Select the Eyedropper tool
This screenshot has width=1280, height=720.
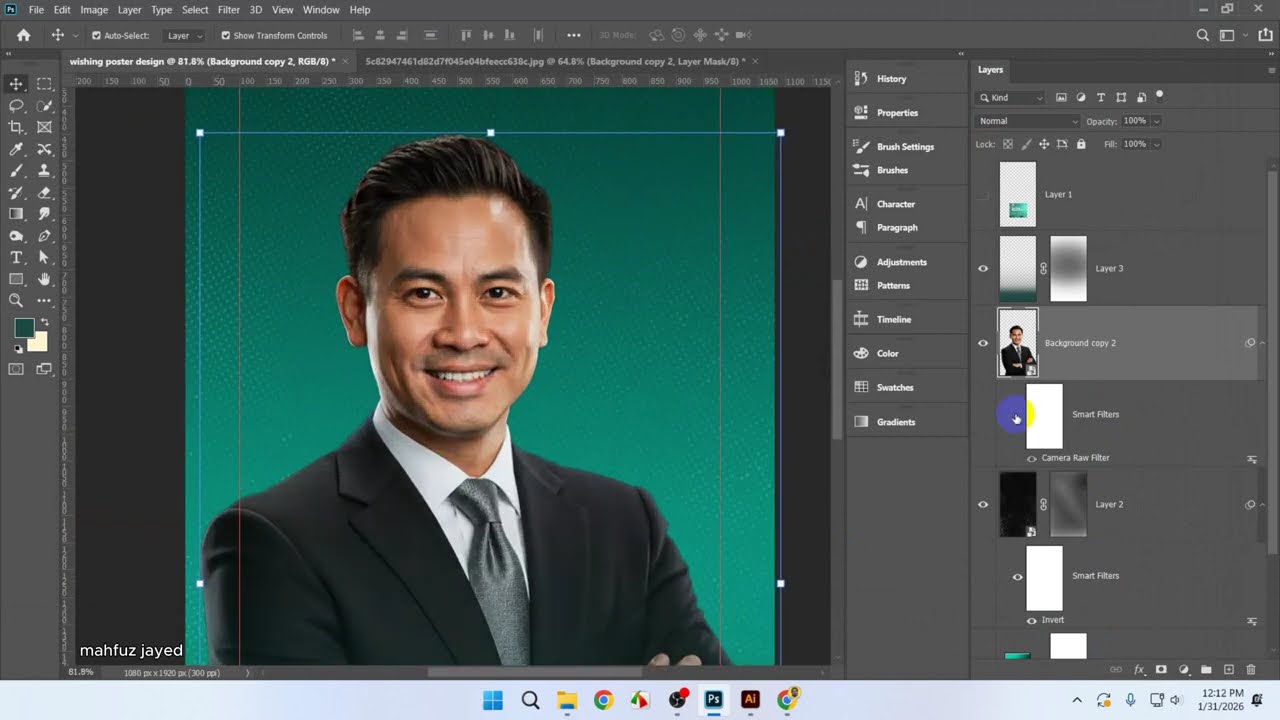coord(16,149)
